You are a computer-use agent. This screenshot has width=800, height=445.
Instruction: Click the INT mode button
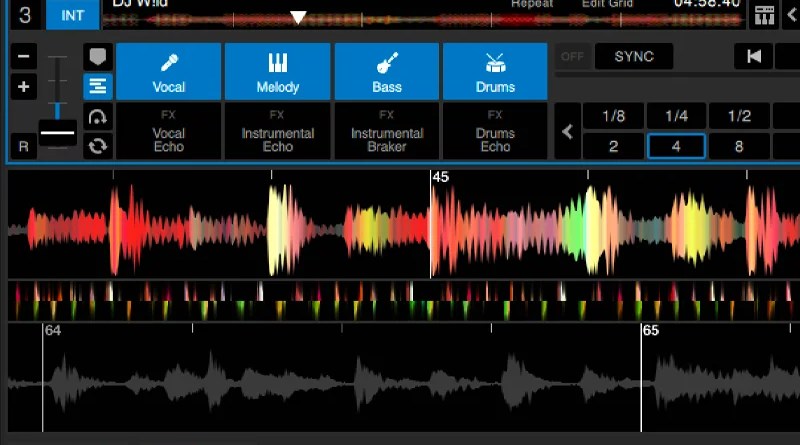click(x=72, y=15)
